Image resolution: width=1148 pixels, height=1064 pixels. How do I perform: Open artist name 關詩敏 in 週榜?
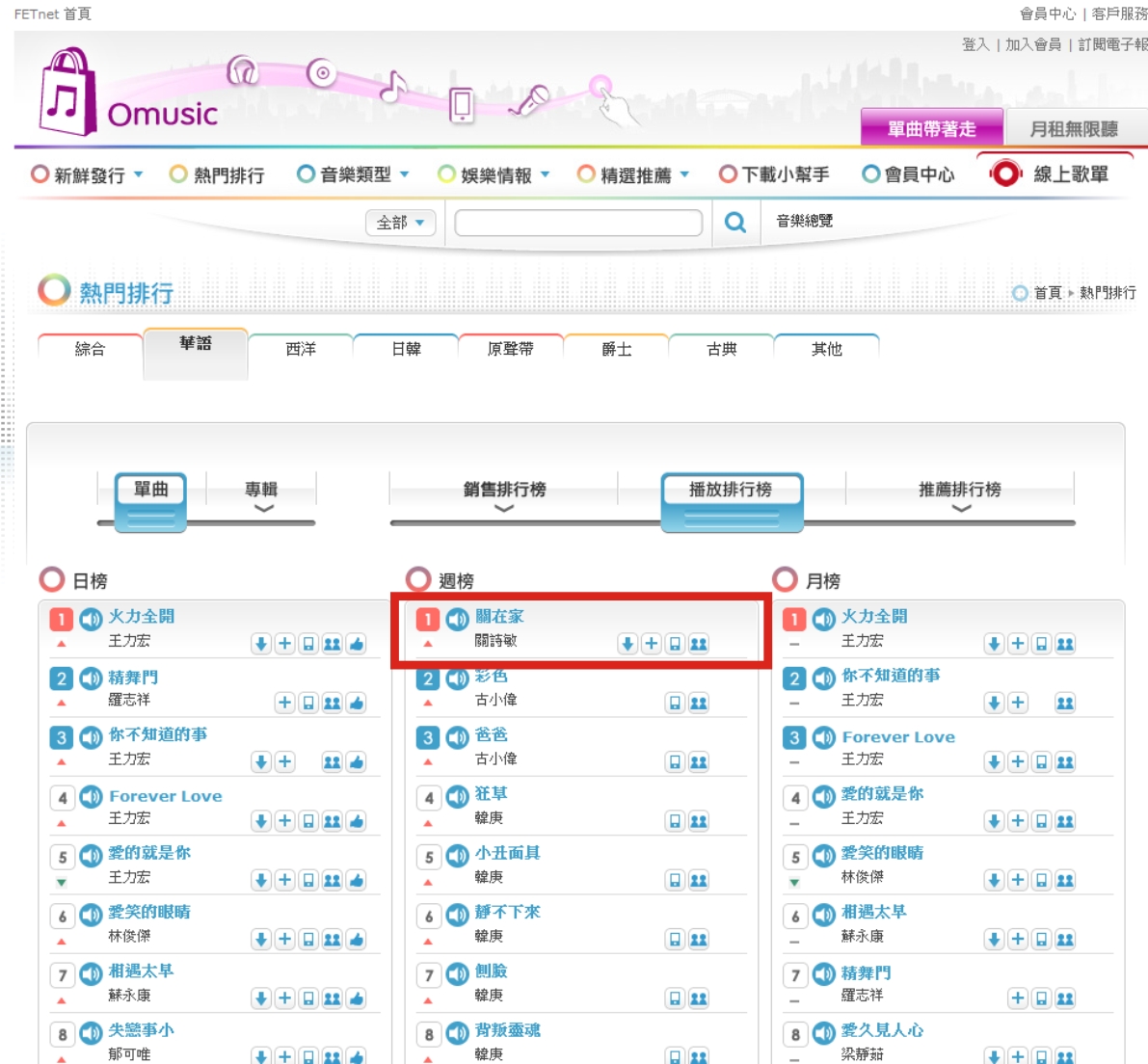[x=495, y=641]
